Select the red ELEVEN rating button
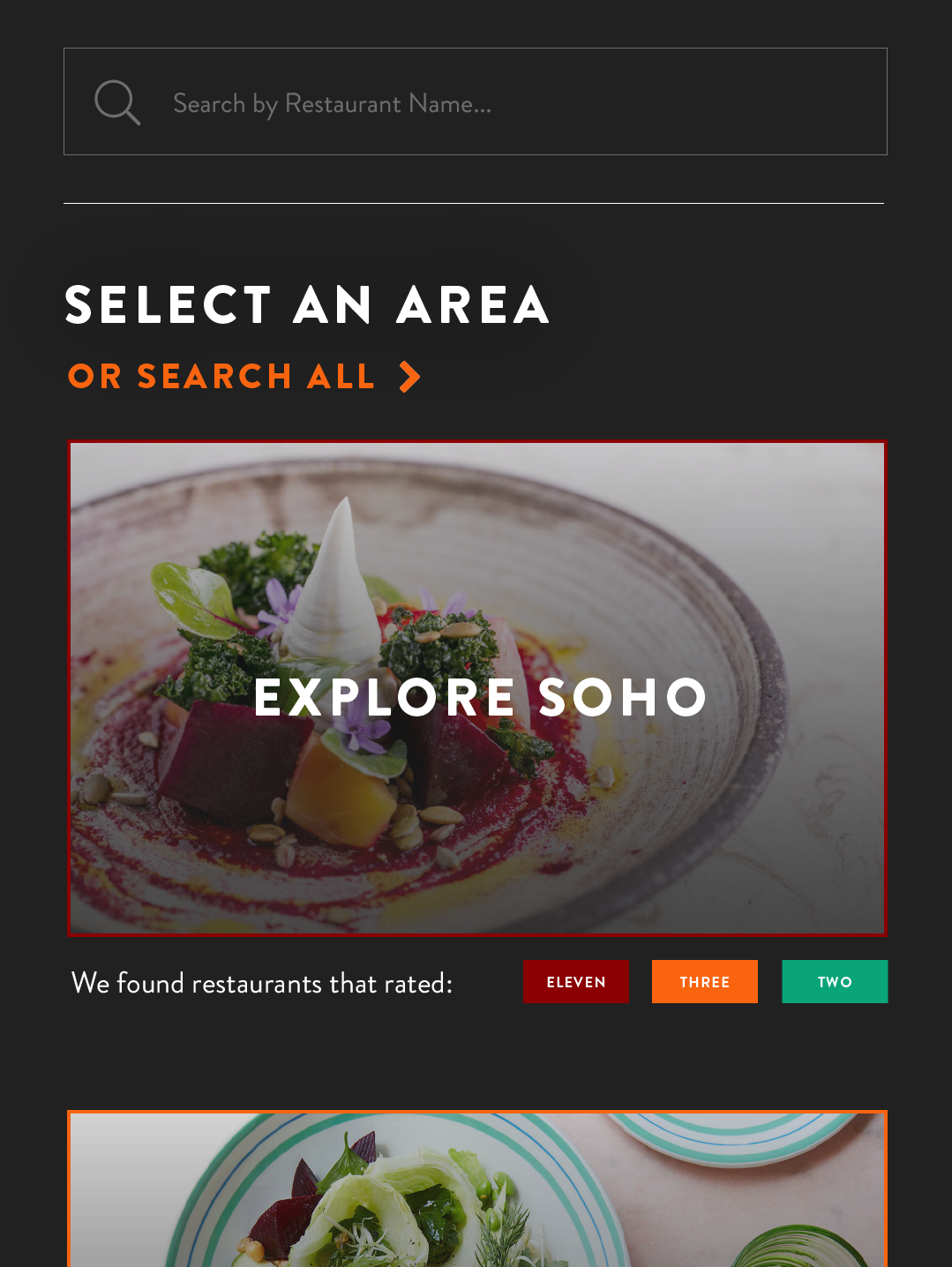Screen dimensions: 952x1267 tap(576, 982)
